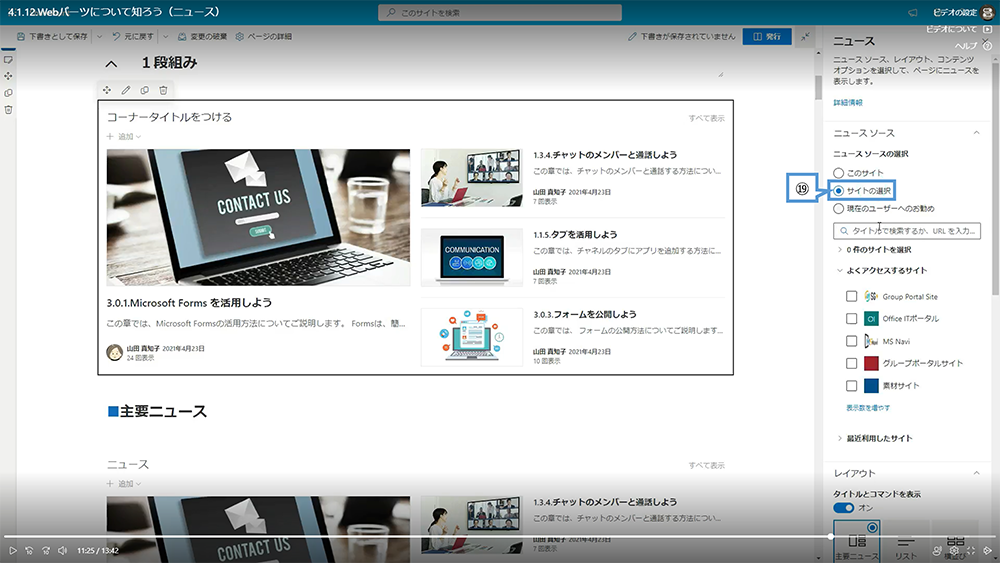Open the COMMUNICATION laptop thumbnail
This screenshot has width=1000, height=563.
pos(471,258)
